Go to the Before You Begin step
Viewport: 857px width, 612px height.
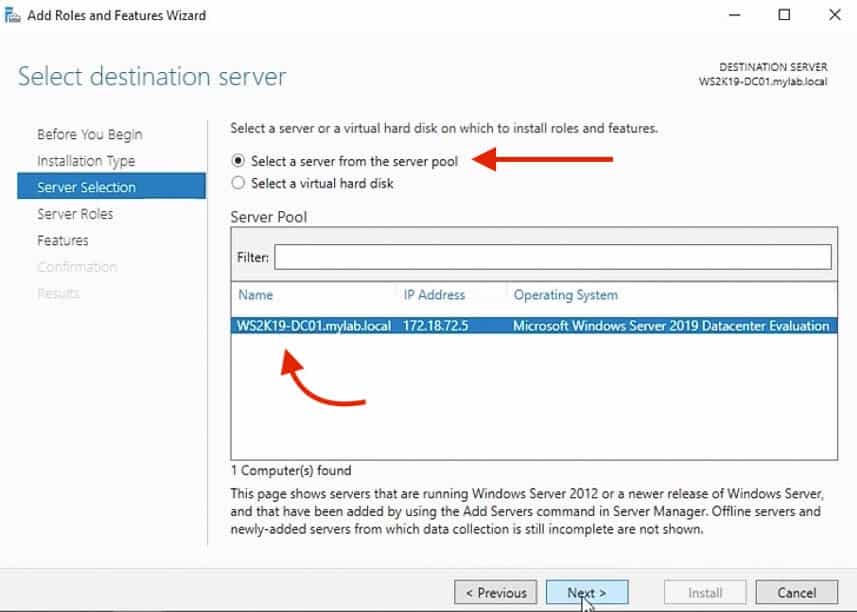pos(90,134)
